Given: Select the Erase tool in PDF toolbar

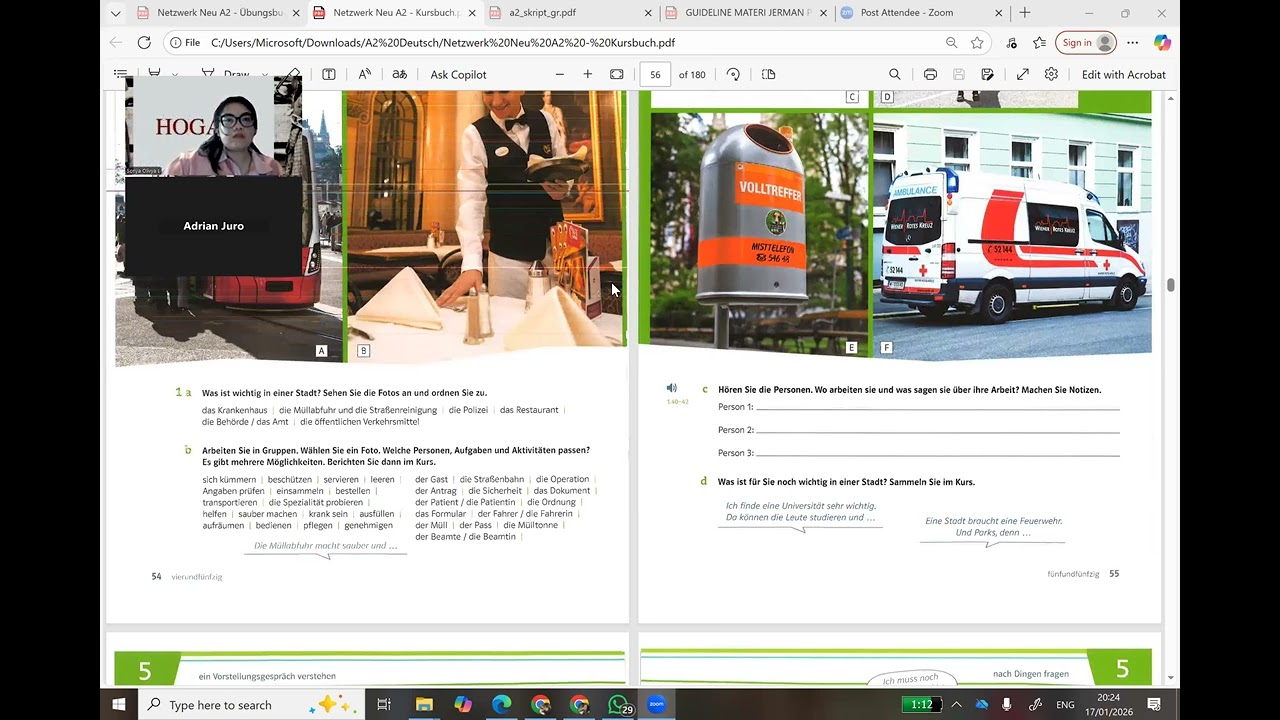Looking at the screenshot, I should click(x=291, y=74).
